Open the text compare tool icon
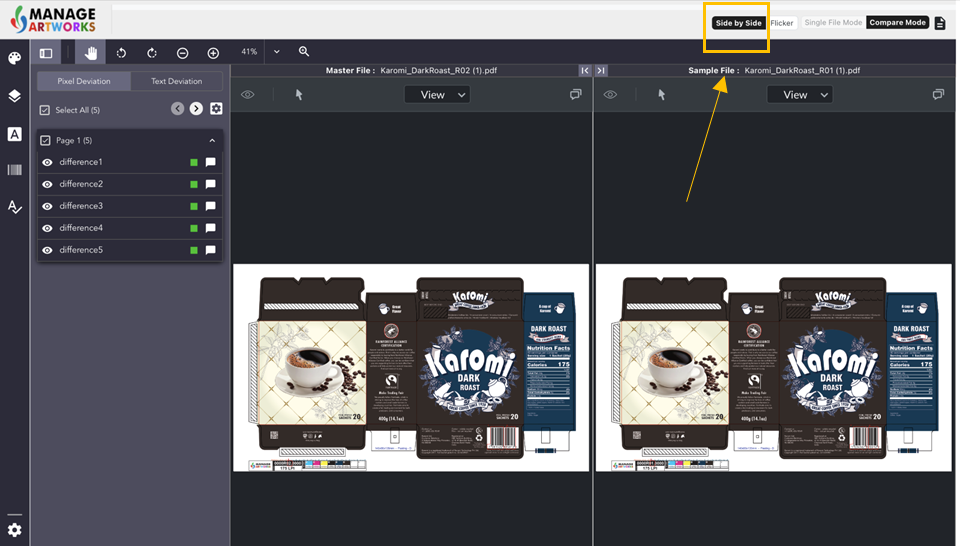The height and width of the screenshot is (548, 960). tap(15, 134)
